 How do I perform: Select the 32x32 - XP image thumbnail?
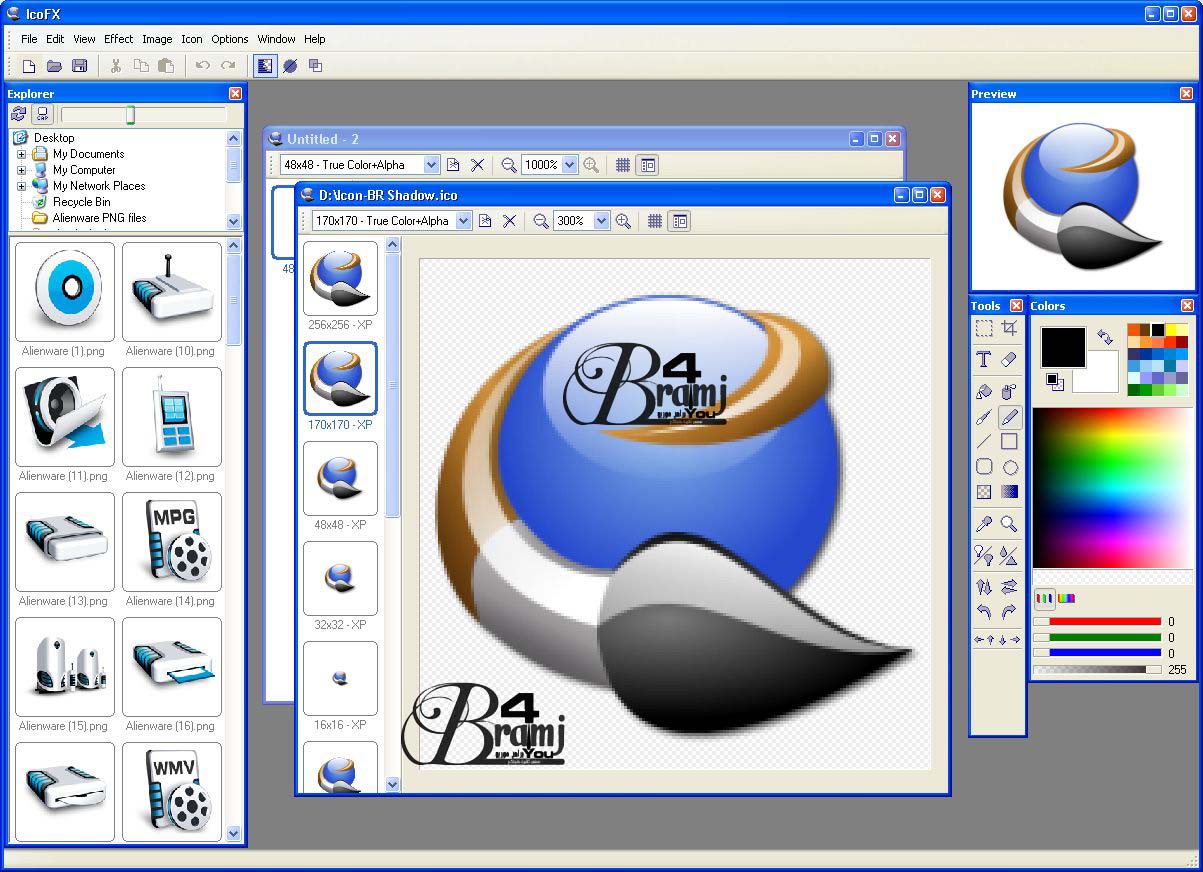pyautogui.click(x=341, y=579)
